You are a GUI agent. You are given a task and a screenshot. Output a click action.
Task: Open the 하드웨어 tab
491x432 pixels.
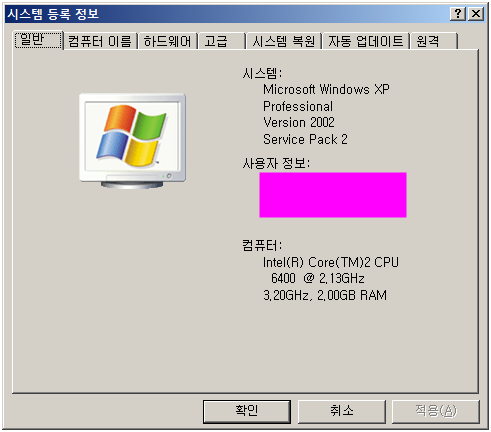pos(168,41)
